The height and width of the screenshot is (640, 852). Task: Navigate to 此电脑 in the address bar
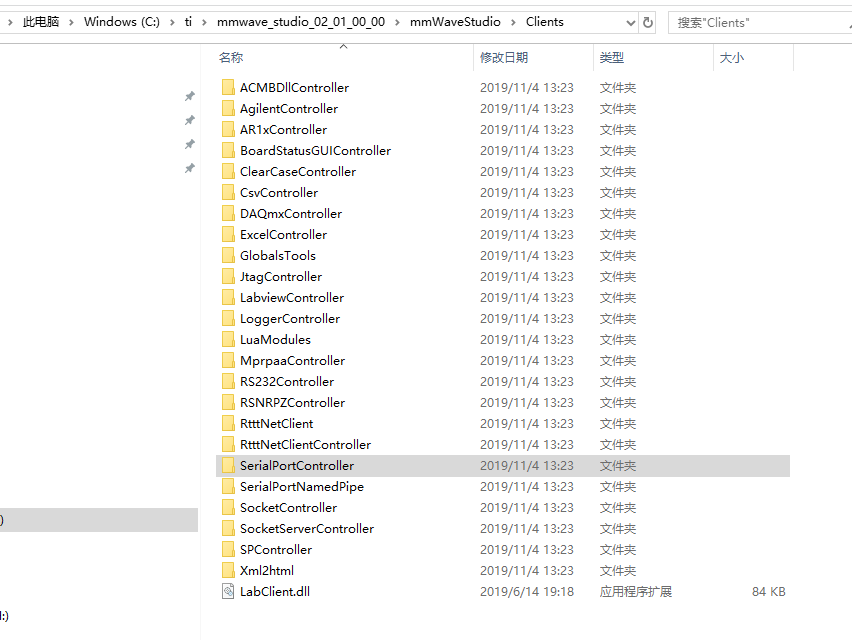(x=41, y=22)
